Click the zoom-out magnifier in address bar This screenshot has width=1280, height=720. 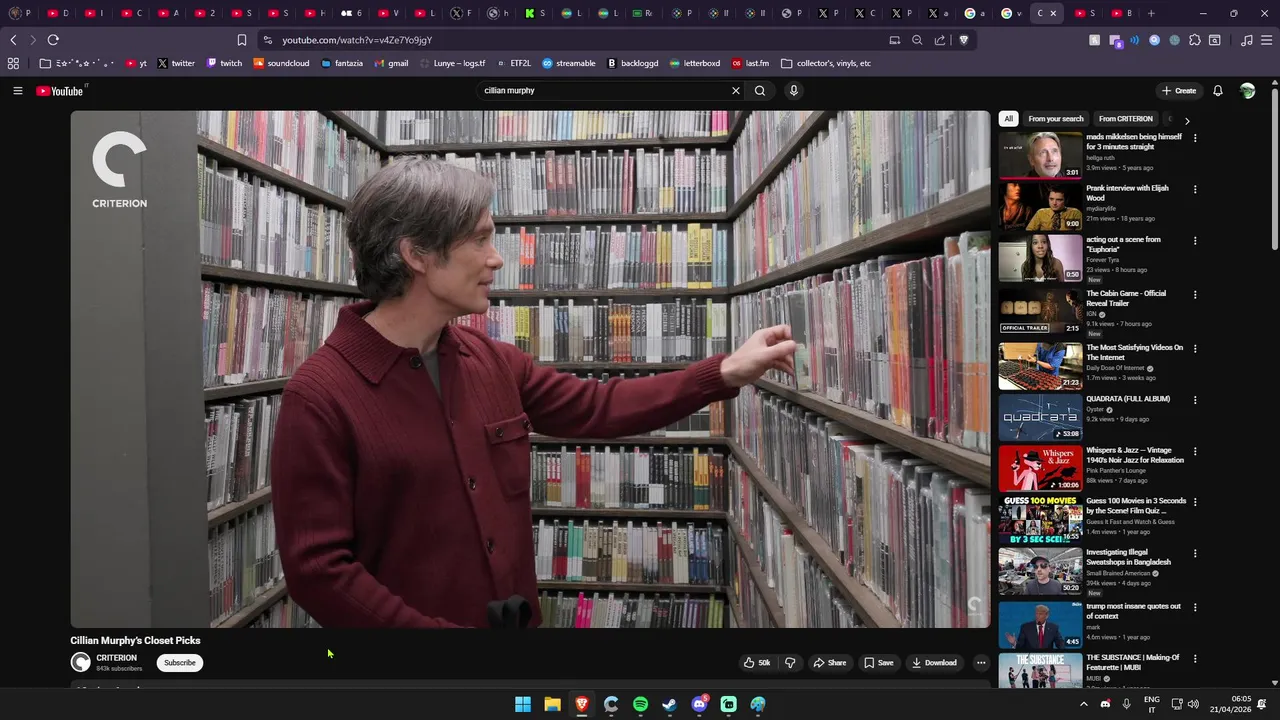tap(917, 40)
